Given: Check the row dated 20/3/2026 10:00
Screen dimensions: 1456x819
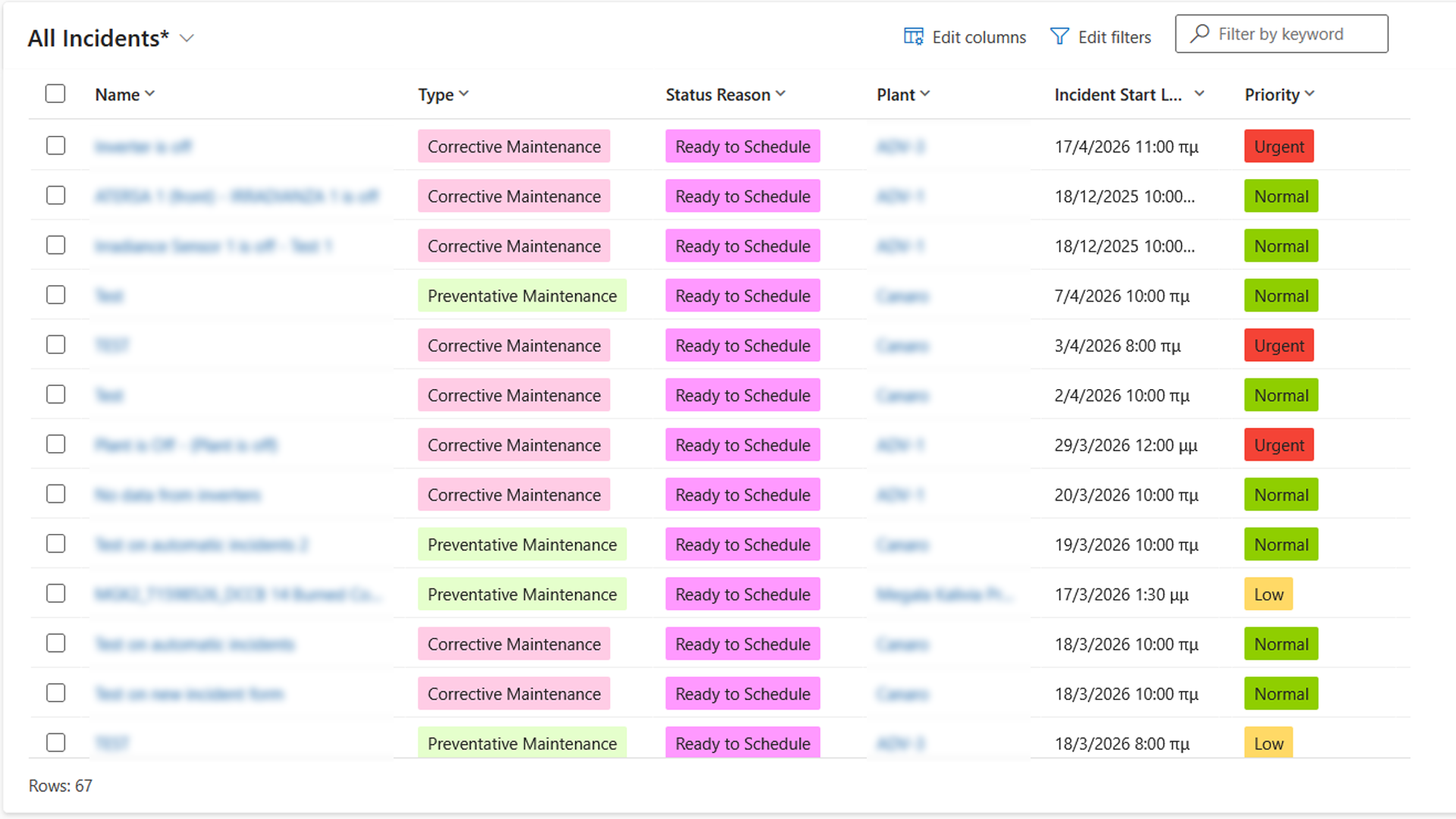Looking at the screenshot, I should click(55, 494).
